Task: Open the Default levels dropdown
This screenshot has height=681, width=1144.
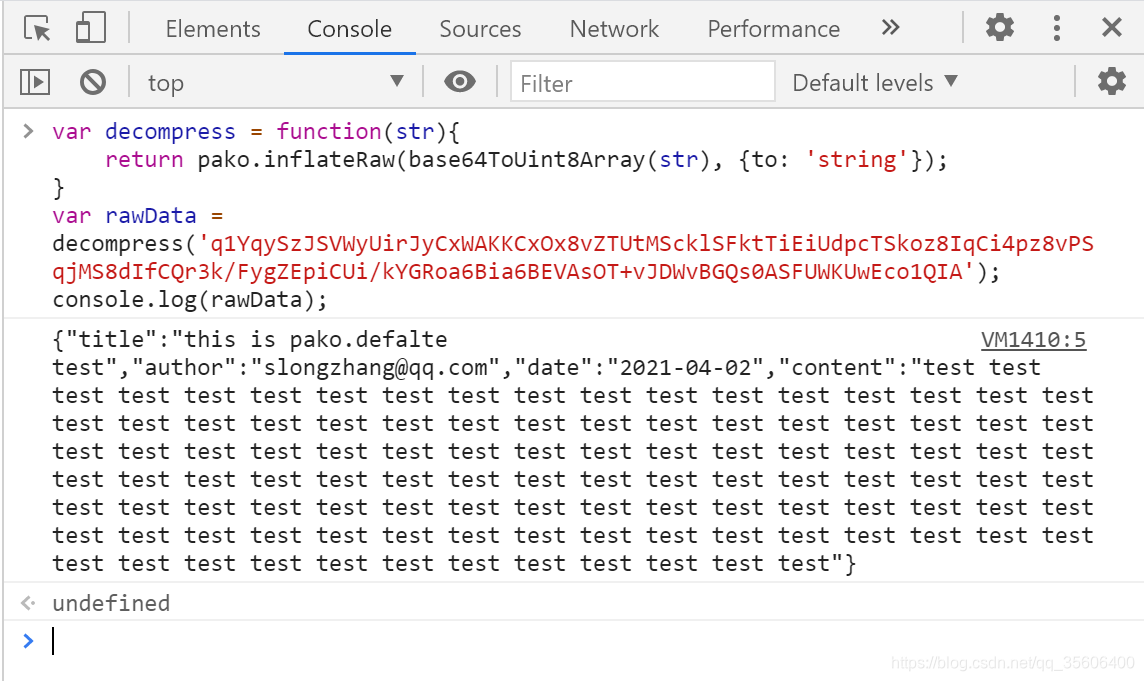Action: [875, 82]
